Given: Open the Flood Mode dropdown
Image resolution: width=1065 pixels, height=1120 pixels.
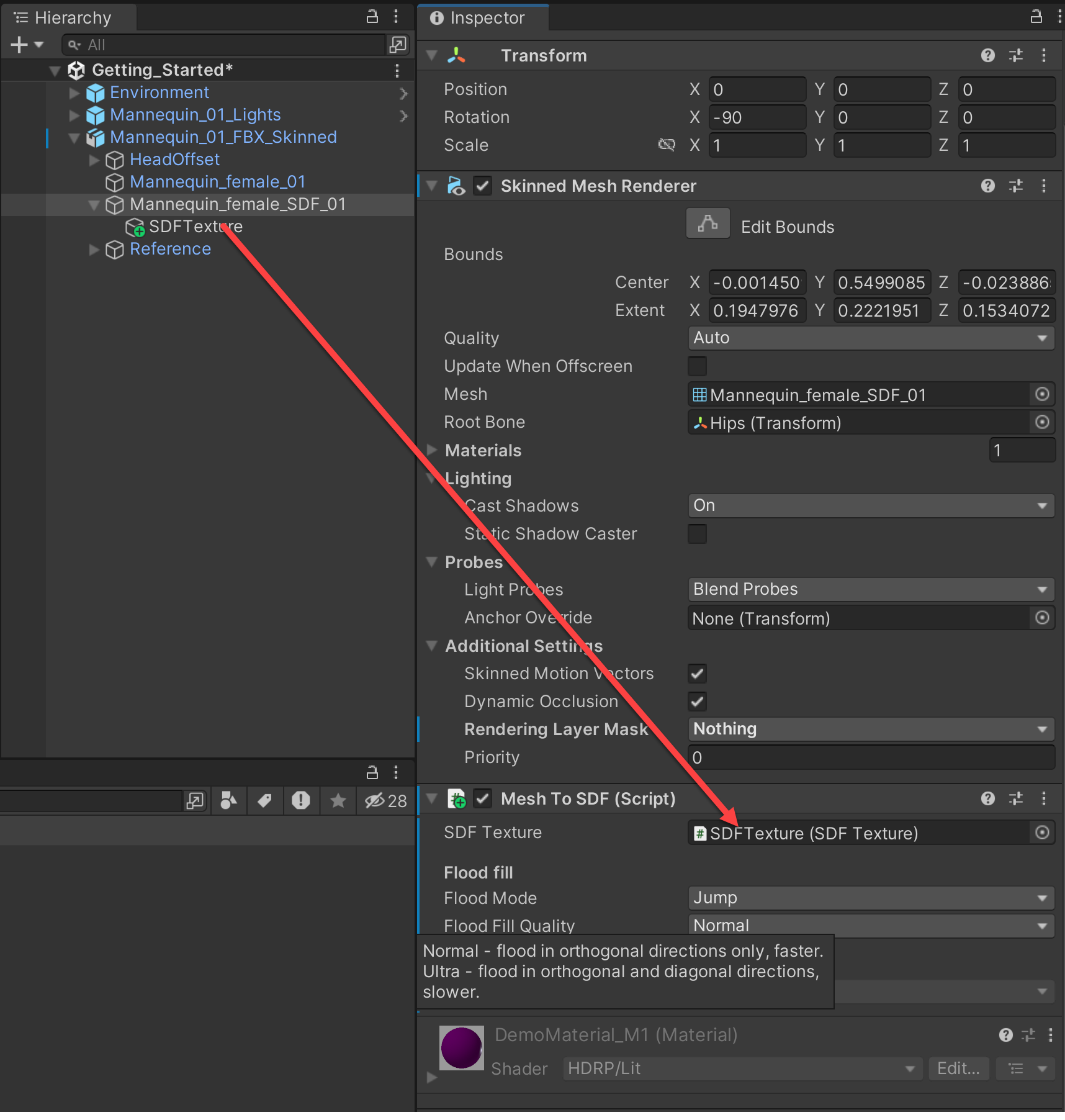Looking at the screenshot, I should pos(871,898).
